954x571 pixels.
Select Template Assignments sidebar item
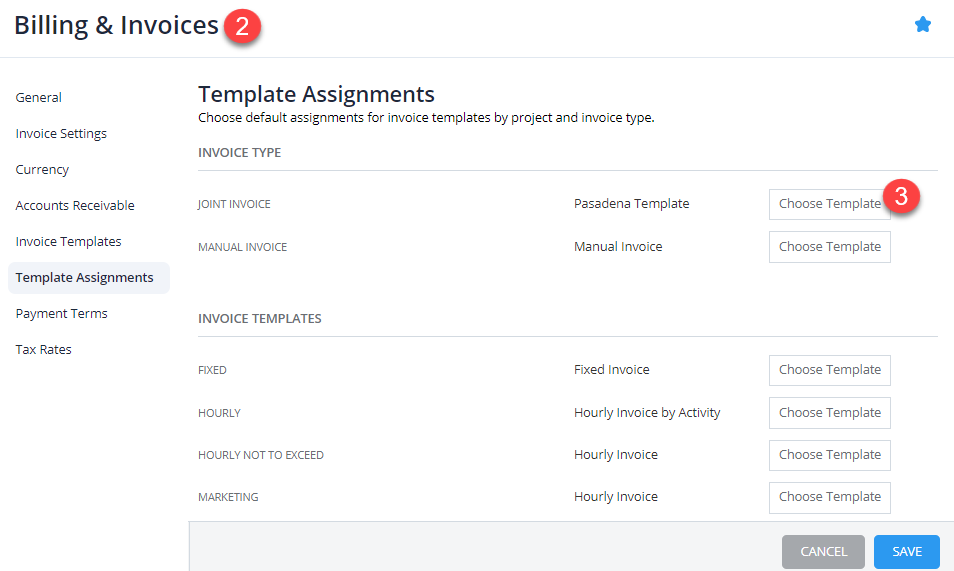[89, 278]
